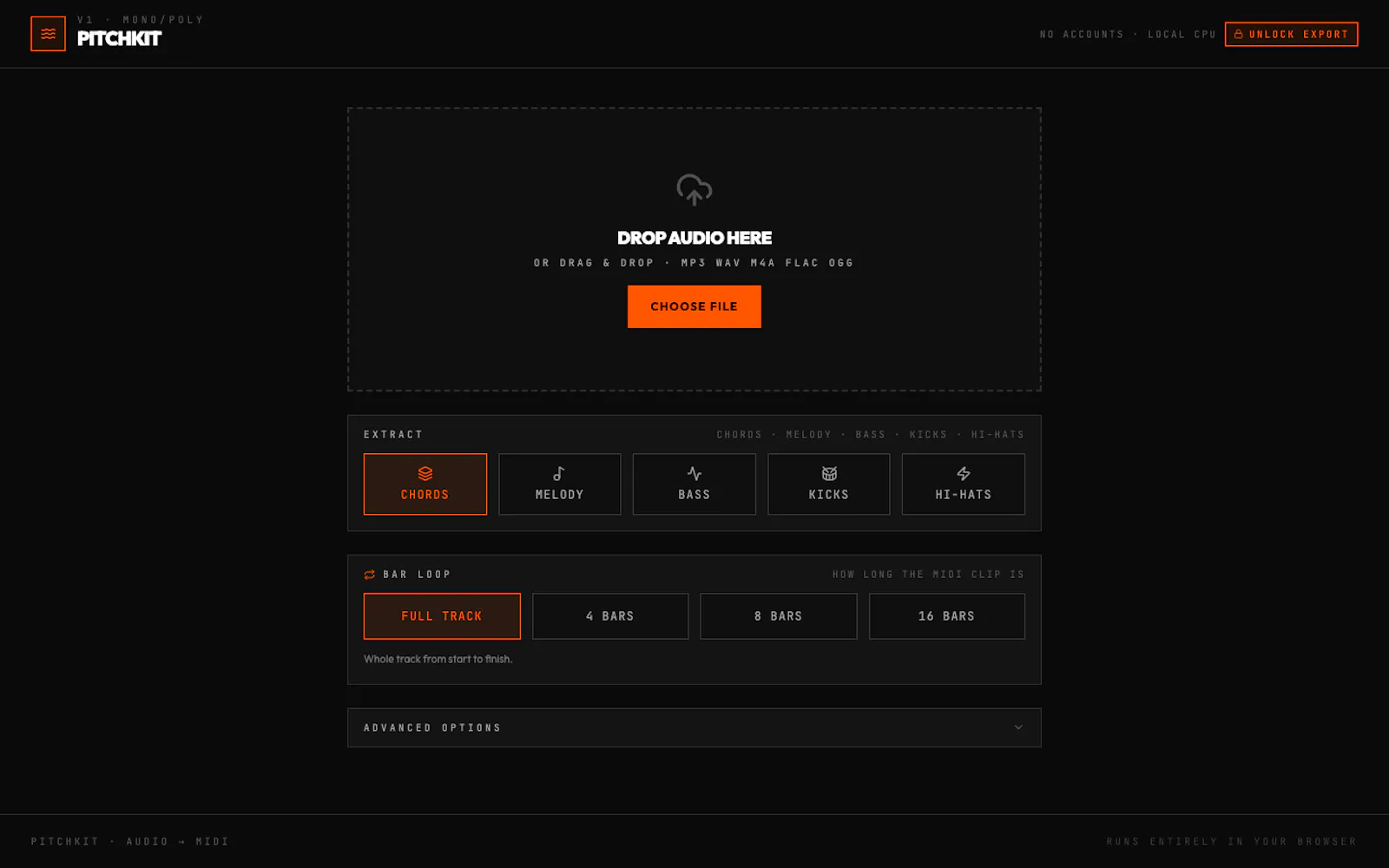Click the Melody music note icon
Viewport: 1389px width, 868px height.
pyautogui.click(x=559, y=473)
